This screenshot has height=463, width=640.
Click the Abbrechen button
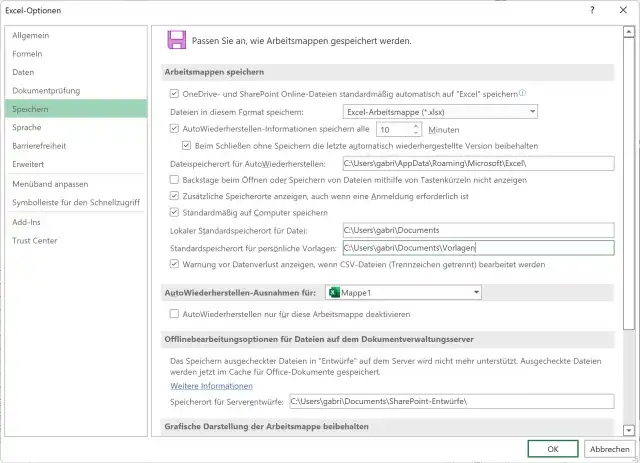[609, 449]
